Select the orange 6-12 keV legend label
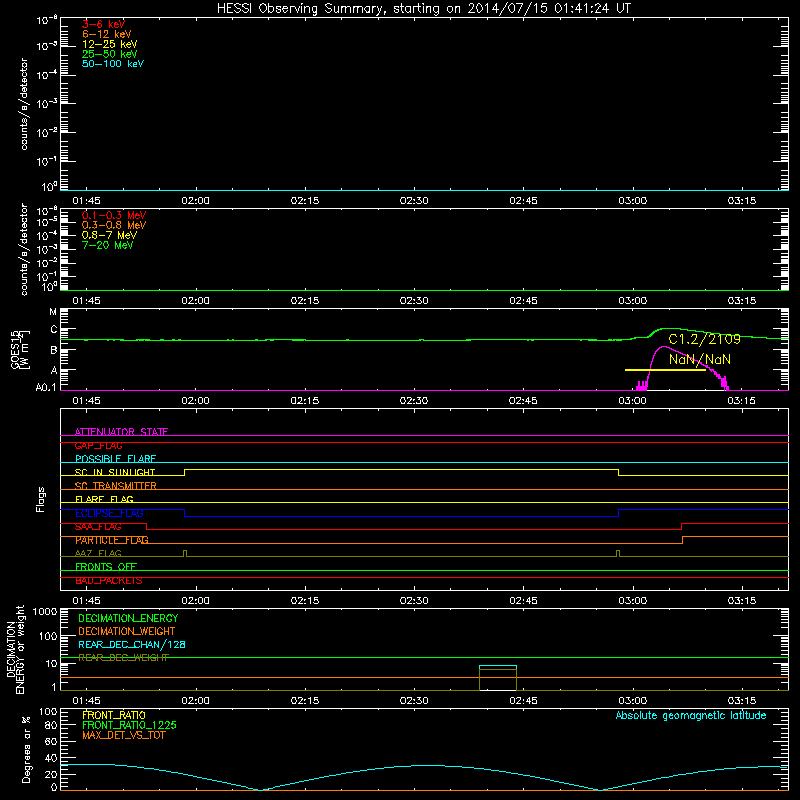This screenshot has width=800, height=800. [x=106, y=34]
